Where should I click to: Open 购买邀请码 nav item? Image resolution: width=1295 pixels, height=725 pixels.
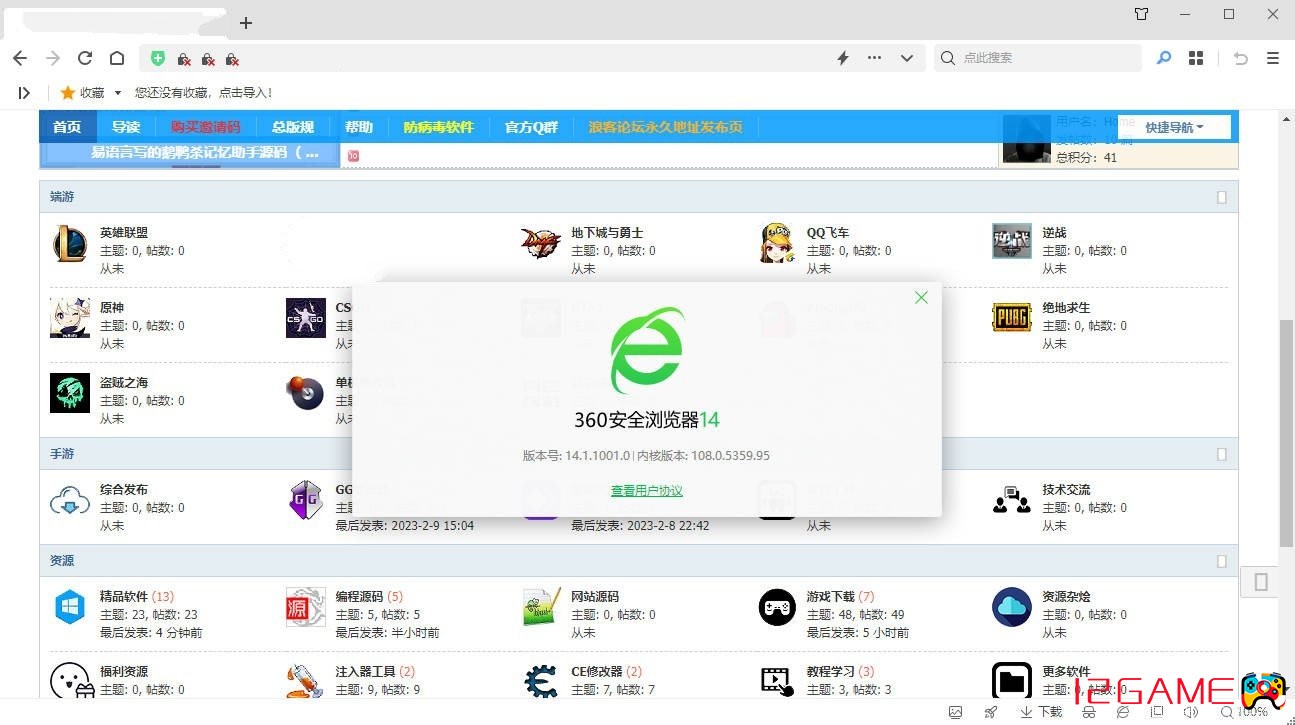pyautogui.click(x=205, y=127)
